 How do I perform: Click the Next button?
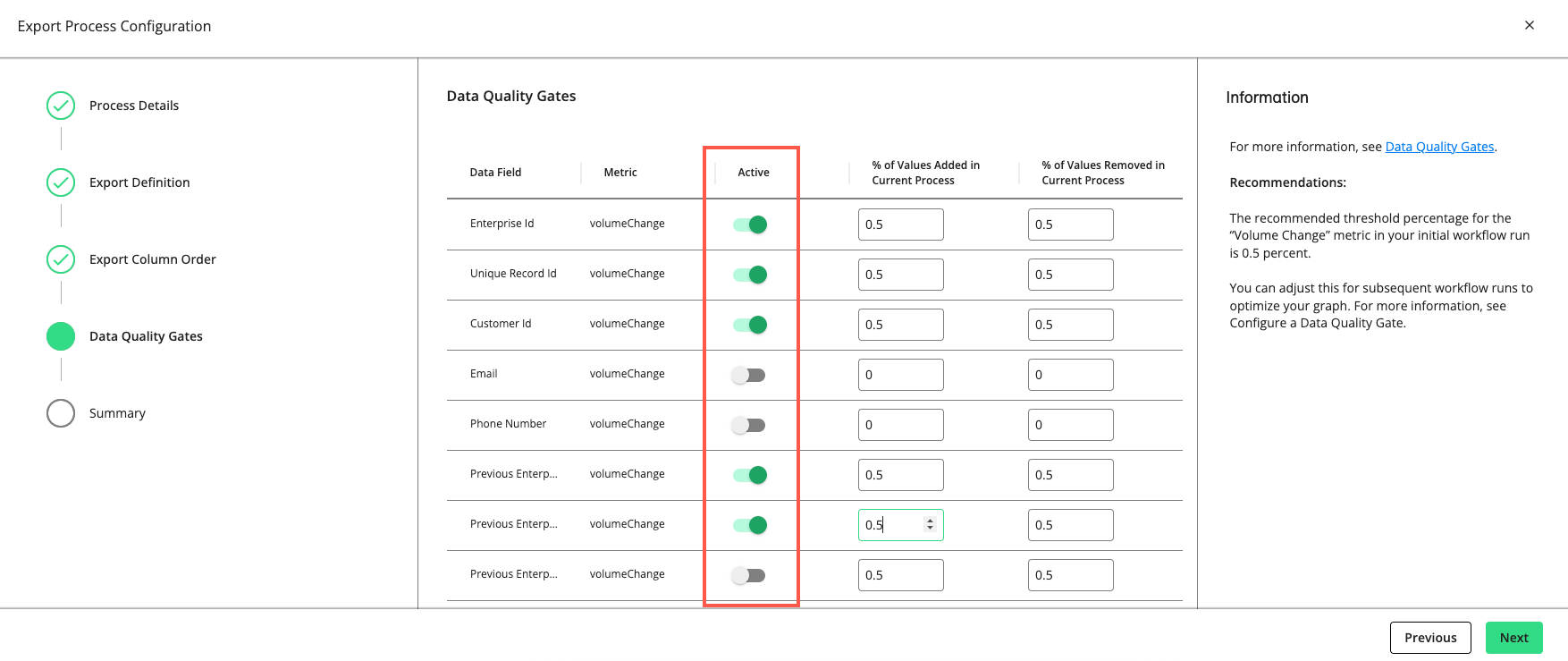(1513, 638)
